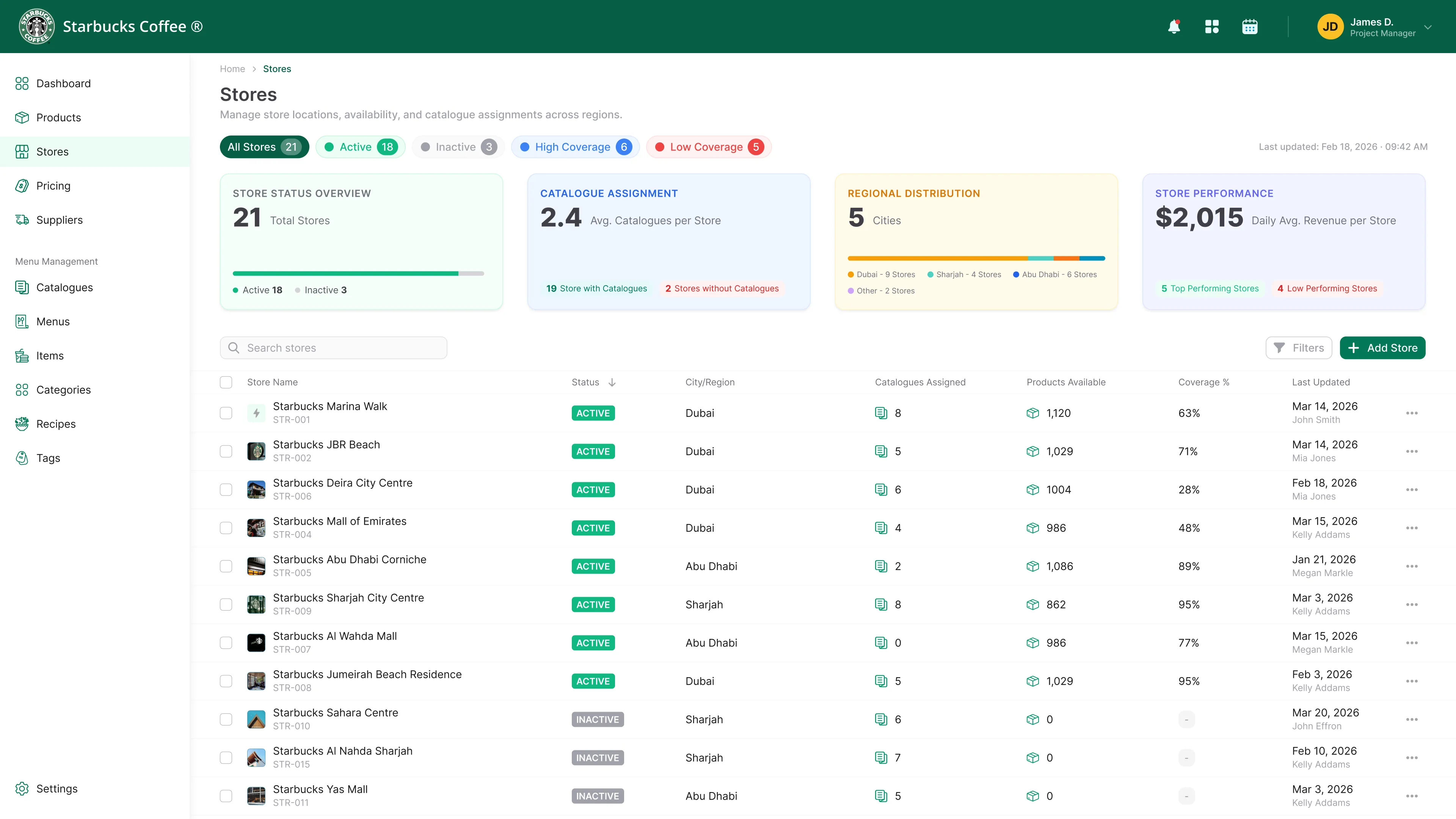Click the Search stores field

point(334,348)
